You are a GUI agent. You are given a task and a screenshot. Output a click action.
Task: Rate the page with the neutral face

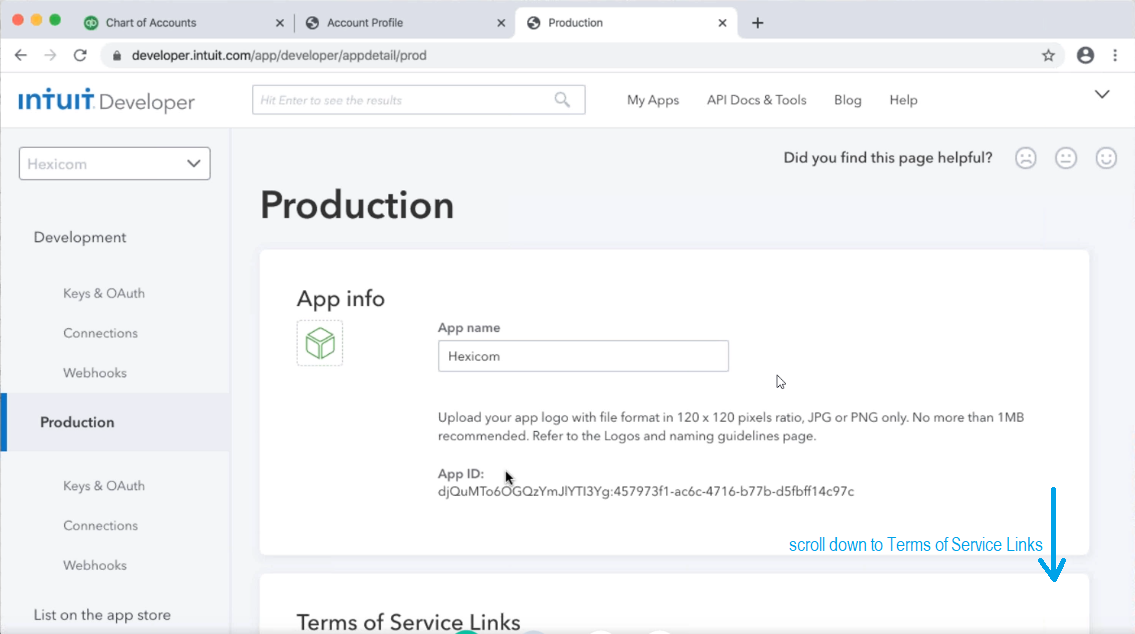pos(1066,158)
